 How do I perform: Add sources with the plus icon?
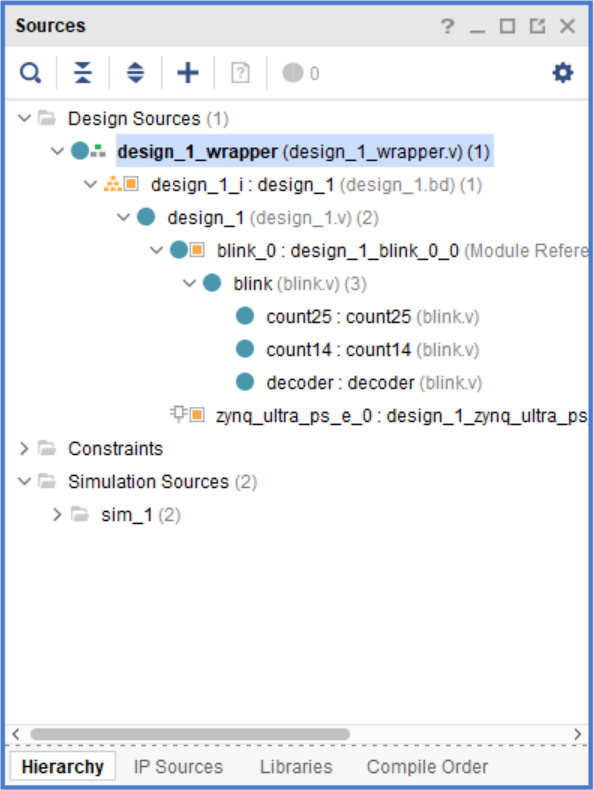(x=188, y=73)
